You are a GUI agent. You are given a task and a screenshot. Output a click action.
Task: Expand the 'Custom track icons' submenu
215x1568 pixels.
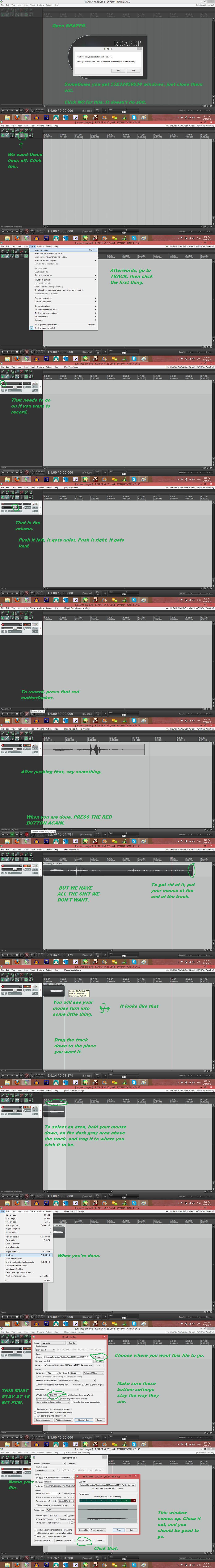pyautogui.click(x=64, y=302)
